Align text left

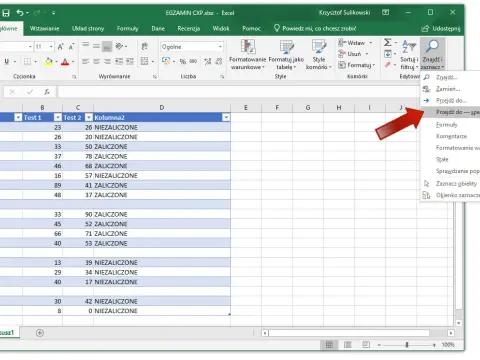[86, 61]
